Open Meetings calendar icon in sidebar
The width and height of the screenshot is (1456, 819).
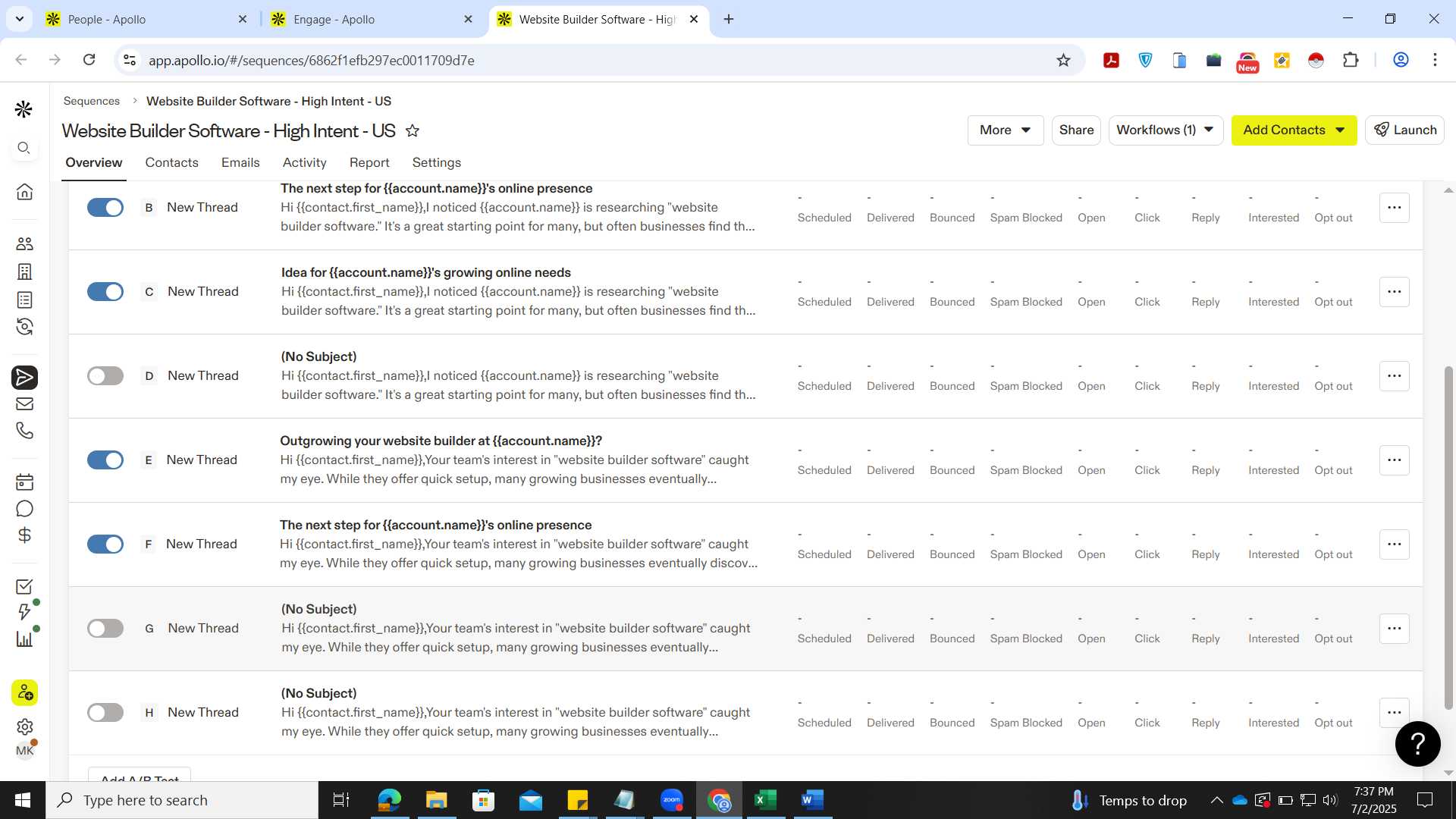pos(24,482)
